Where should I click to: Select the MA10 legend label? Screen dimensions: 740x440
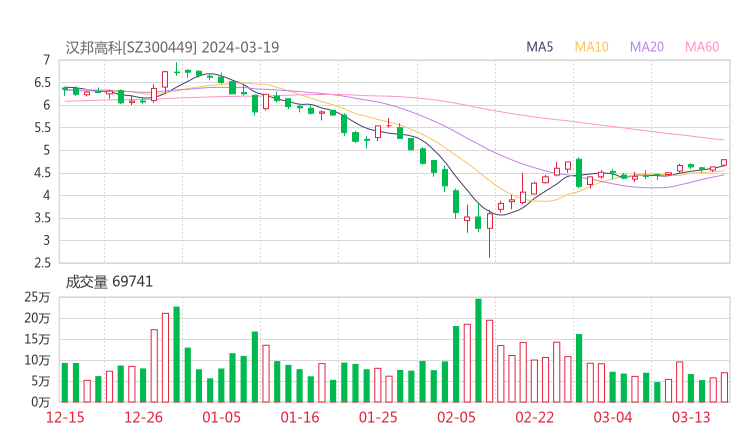pos(591,47)
